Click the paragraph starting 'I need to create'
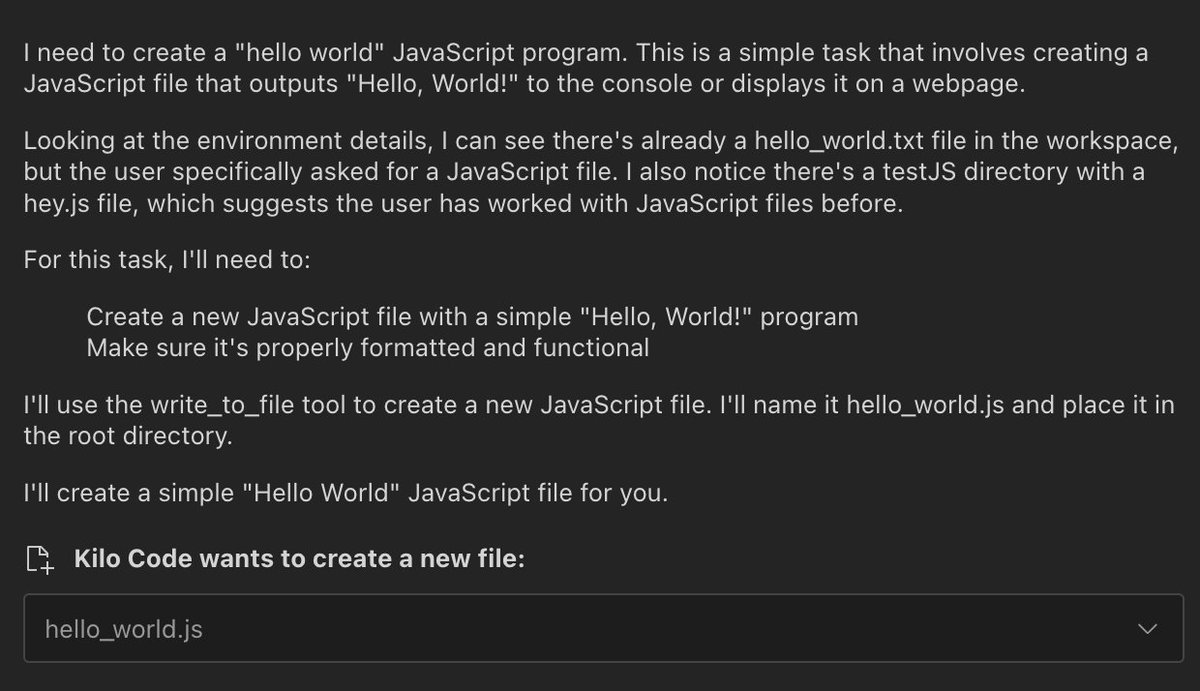The width and height of the screenshot is (1200, 691). [x=586, y=68]
